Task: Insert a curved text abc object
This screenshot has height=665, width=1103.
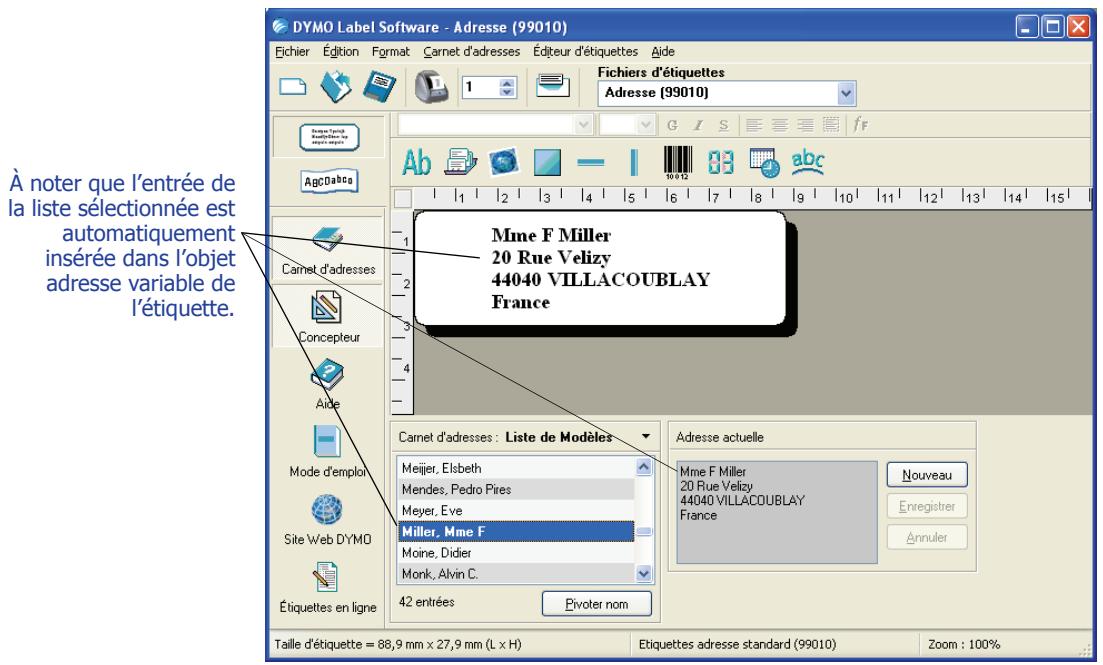Action: pyautogui.click(x=808, y=161)
